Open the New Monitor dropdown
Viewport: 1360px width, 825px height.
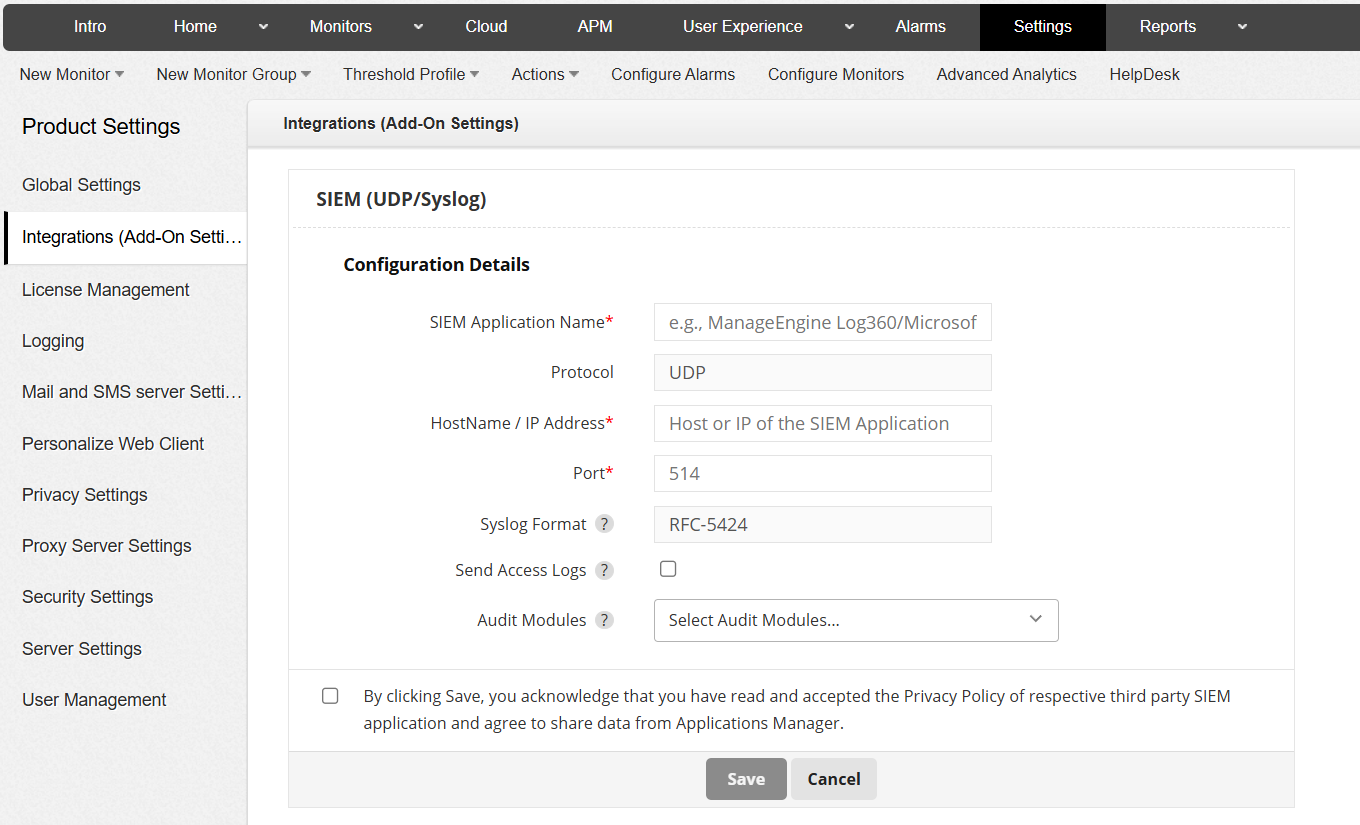[x=70, y=74]
